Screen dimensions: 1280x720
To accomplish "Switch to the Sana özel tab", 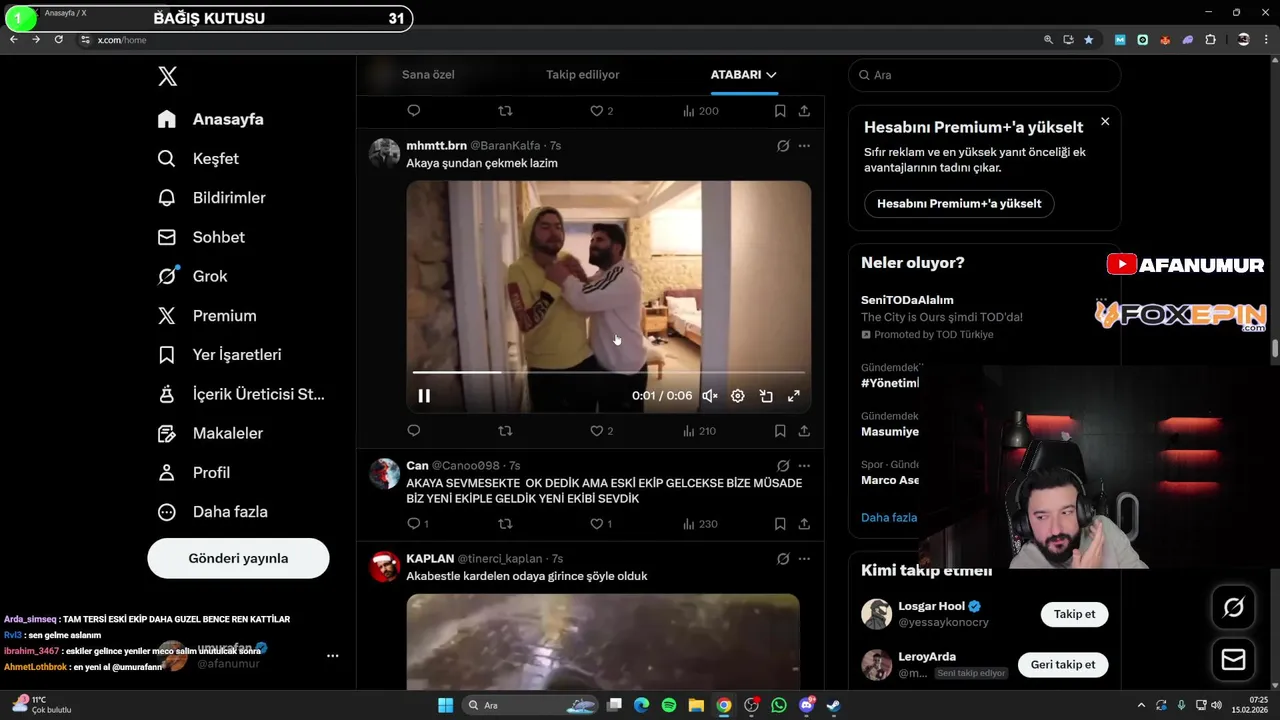I will [428, 75].
